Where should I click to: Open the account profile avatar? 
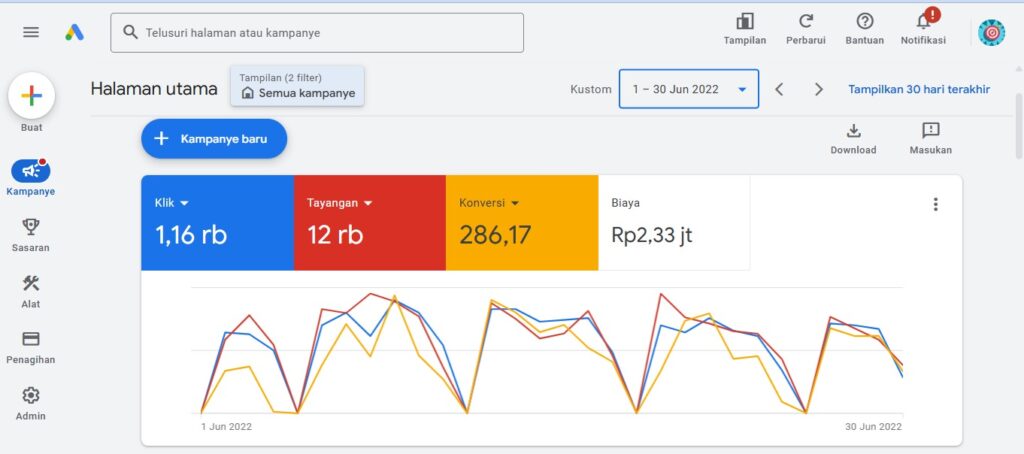(990, 32)
